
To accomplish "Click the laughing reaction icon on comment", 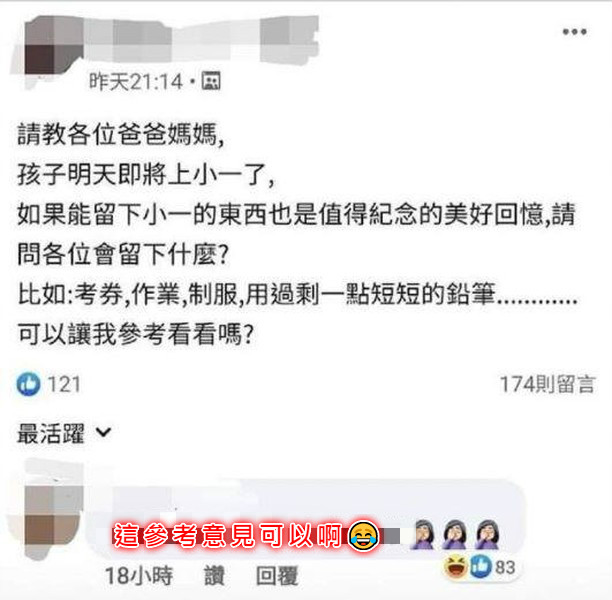I will 455,567.
